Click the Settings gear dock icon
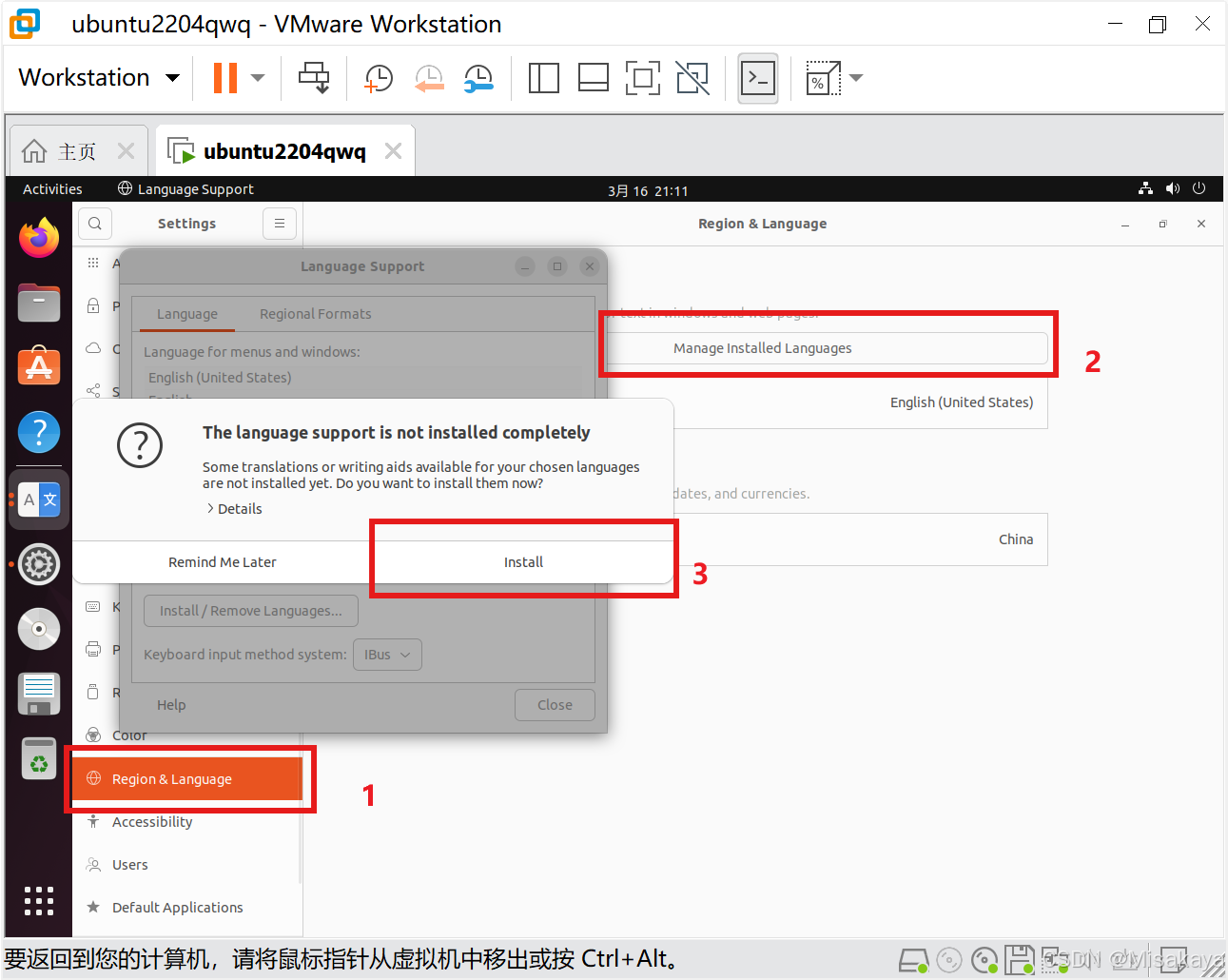The image size is (1228, 980). click(x=39, y=564)
